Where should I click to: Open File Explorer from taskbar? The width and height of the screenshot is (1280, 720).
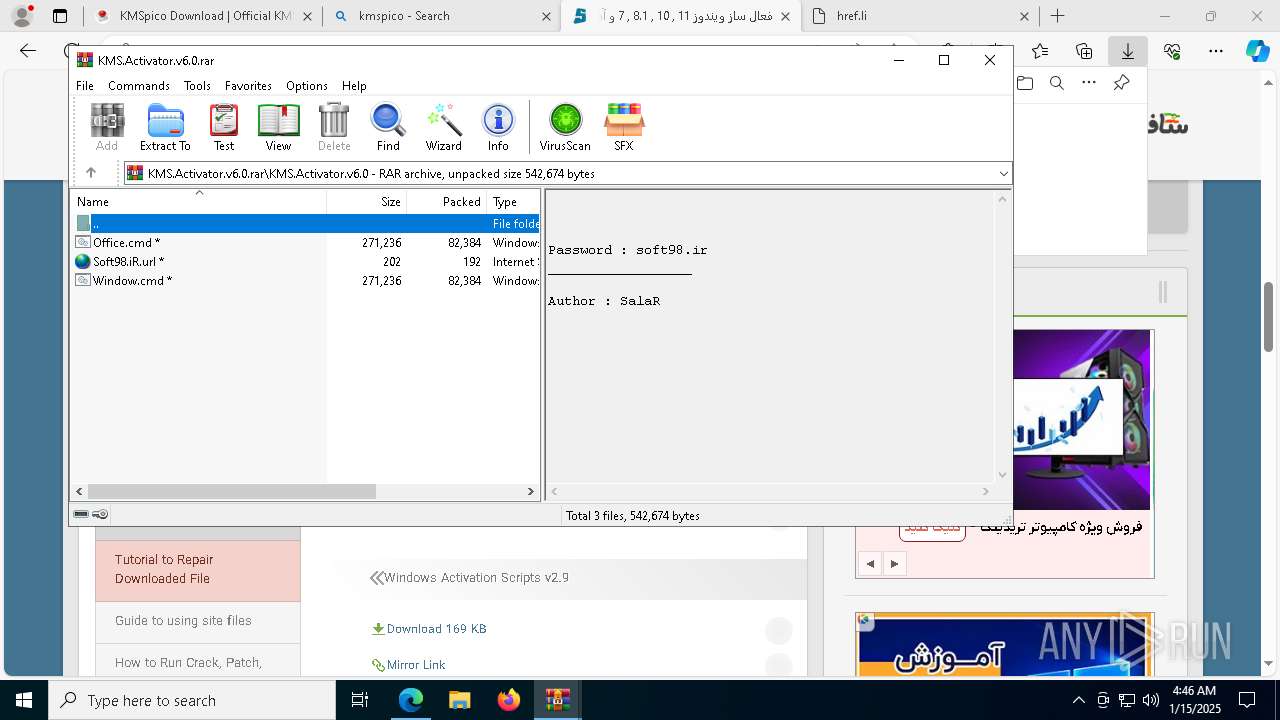(459, 700)
